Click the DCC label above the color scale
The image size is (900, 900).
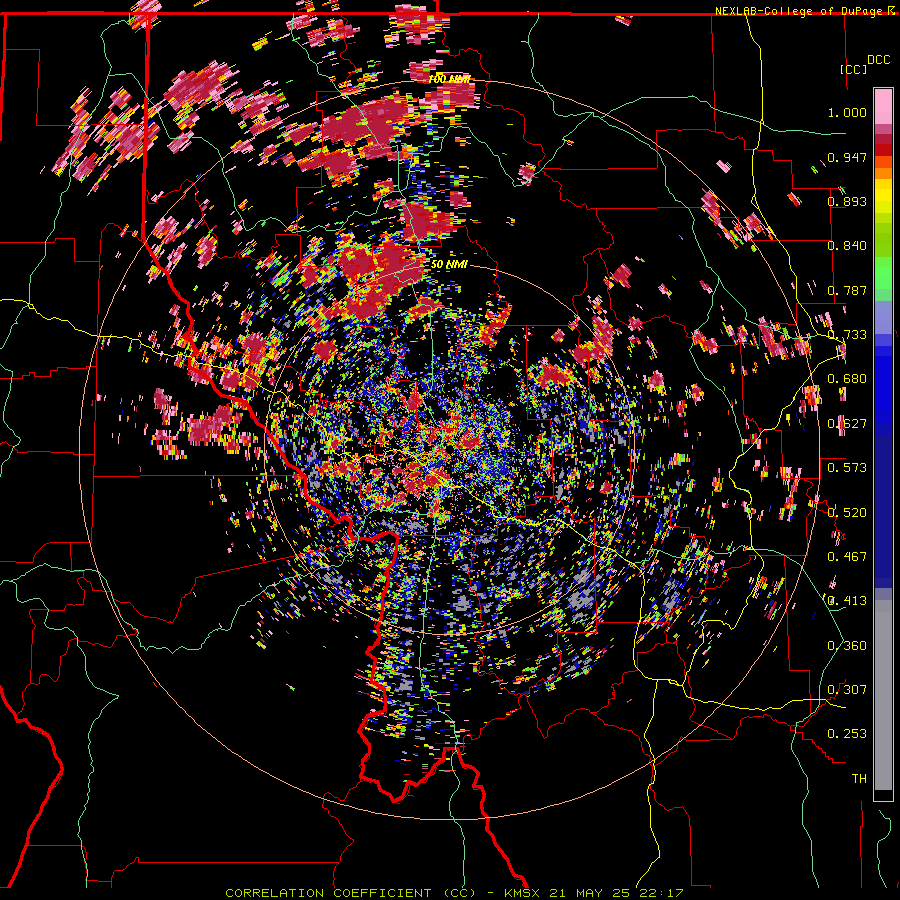tap(878, 60)
